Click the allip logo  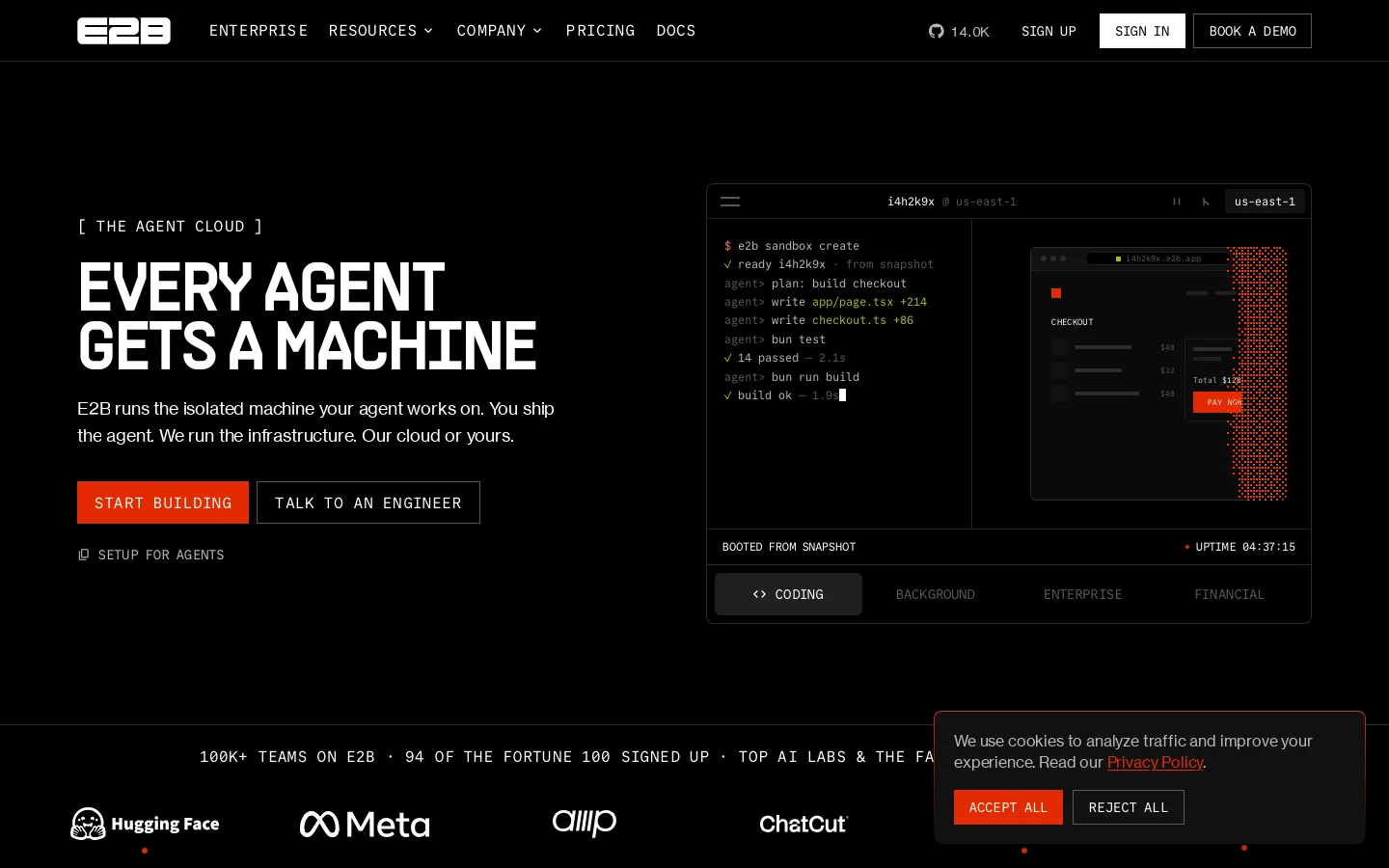[585, 822]
